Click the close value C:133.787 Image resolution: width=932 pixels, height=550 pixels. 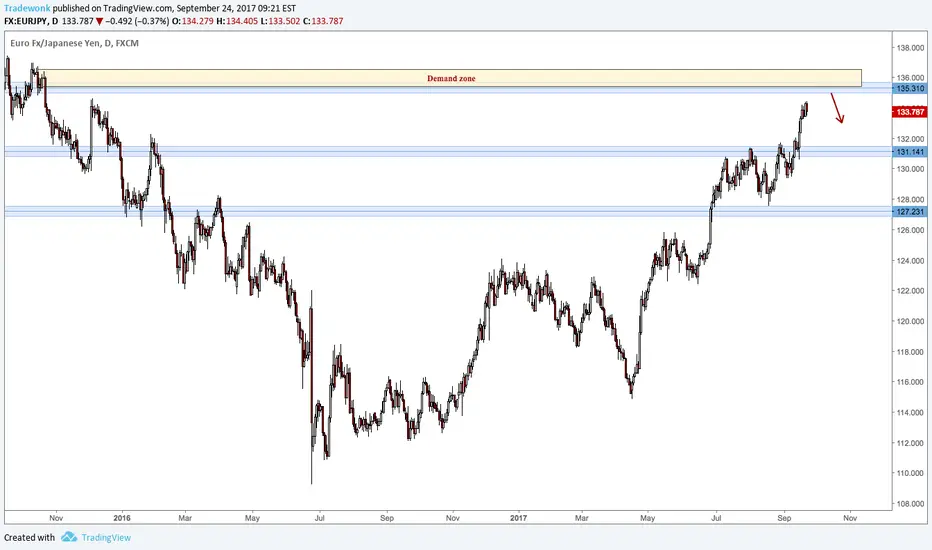coord(323,21)
